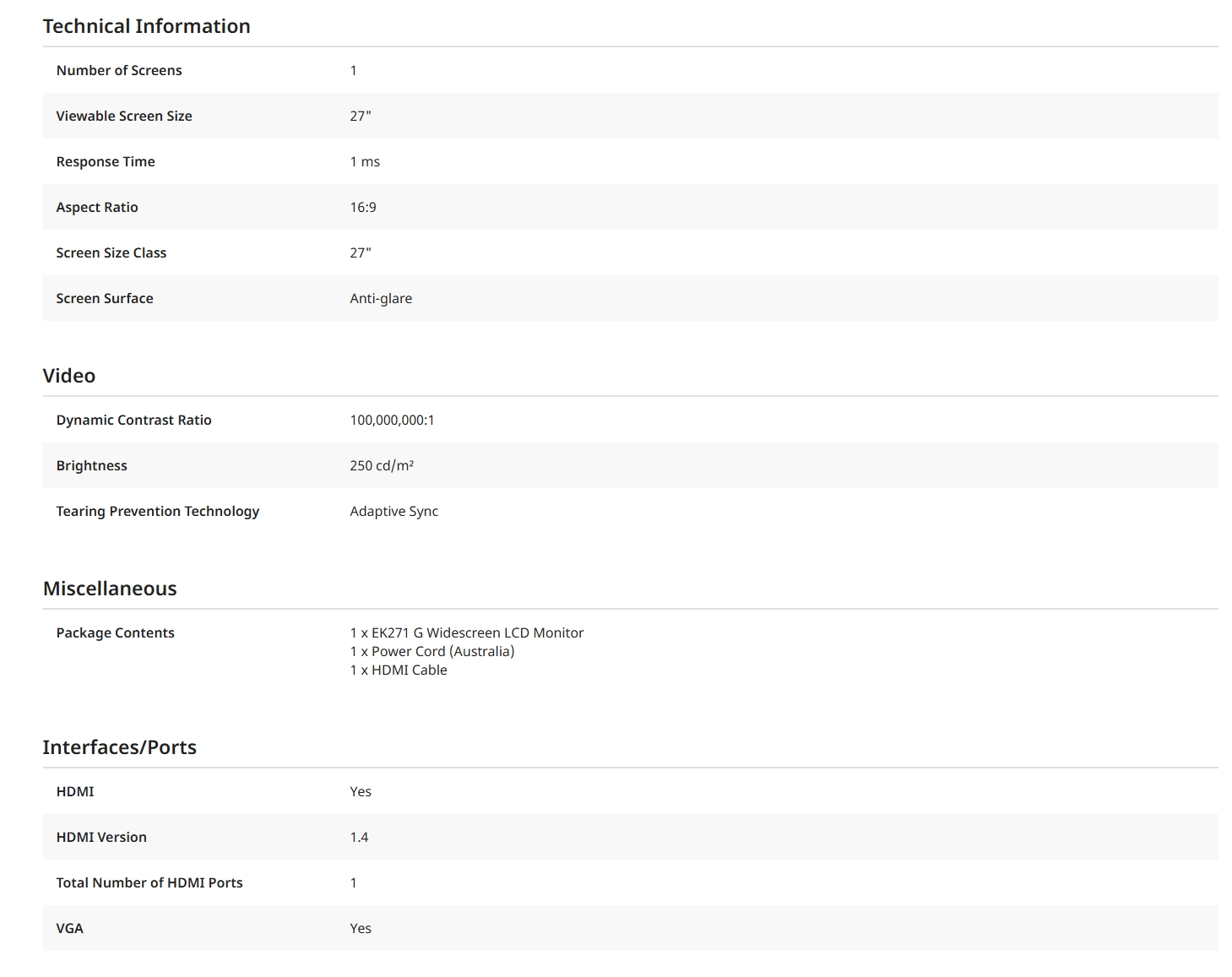Select the 'Yes' value in VGA row

tap(361, 928)
